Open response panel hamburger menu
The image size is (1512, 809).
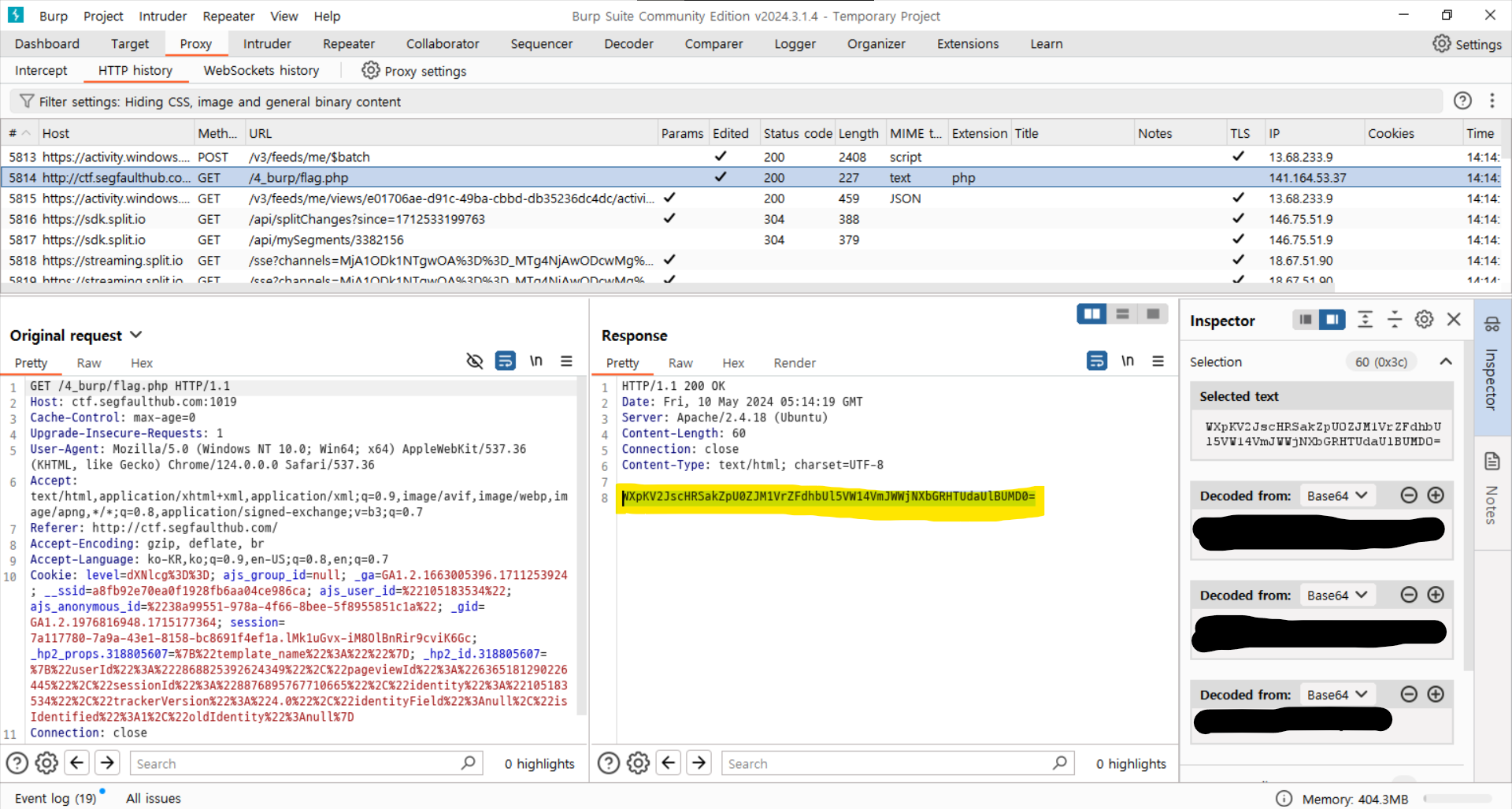pyautogui.click(x=1158, y=361)
